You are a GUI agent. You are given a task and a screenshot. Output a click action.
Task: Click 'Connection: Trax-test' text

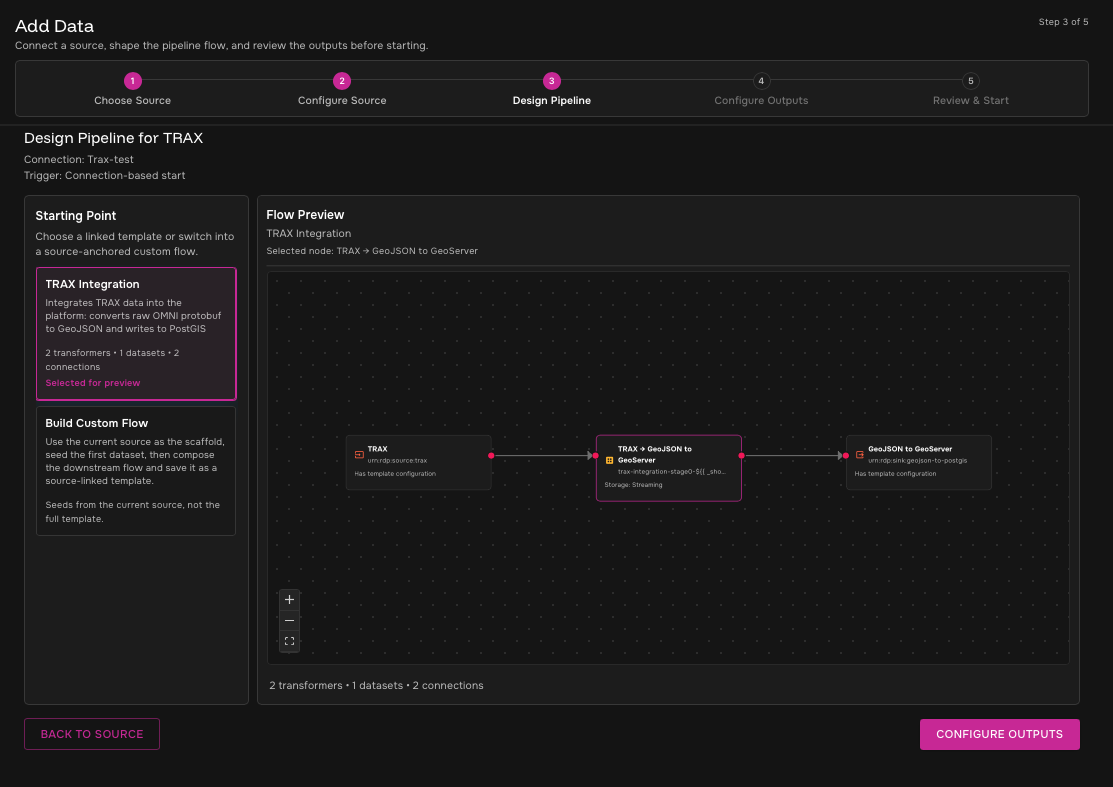79,160
